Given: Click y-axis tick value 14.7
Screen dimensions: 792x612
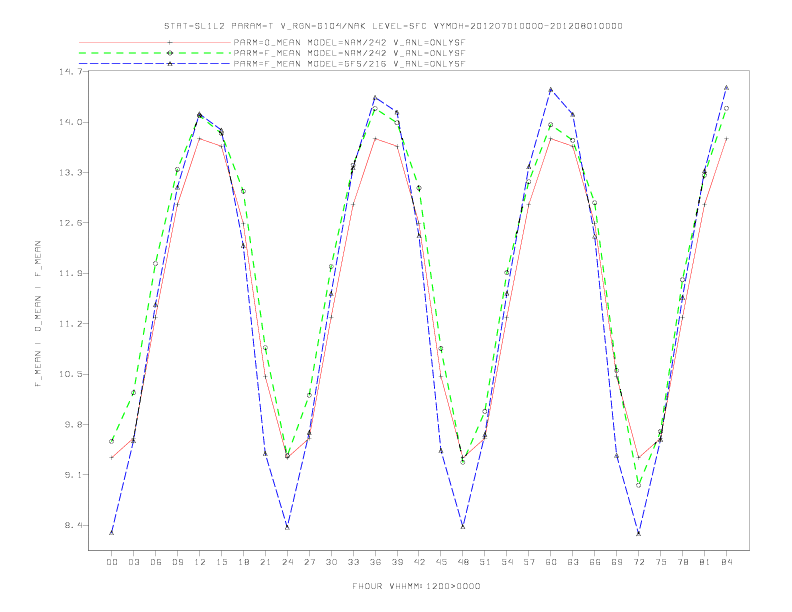Looking at the screenshot, I should (70, 72).
